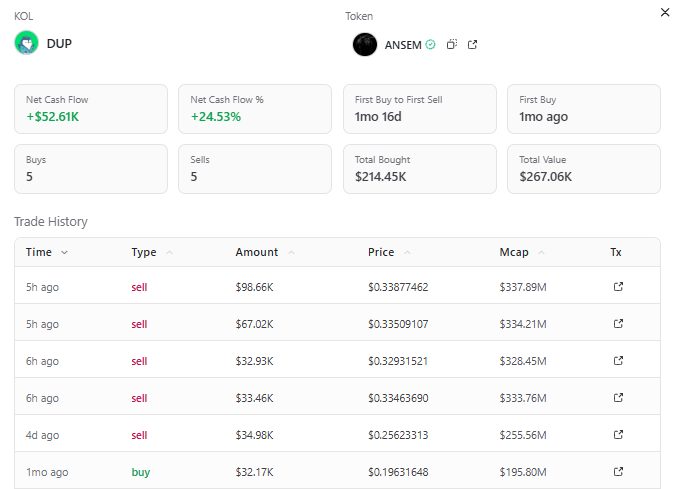Click the $32.93K amount cell
This screenshot has width=679, height=489.
(254, 361)
